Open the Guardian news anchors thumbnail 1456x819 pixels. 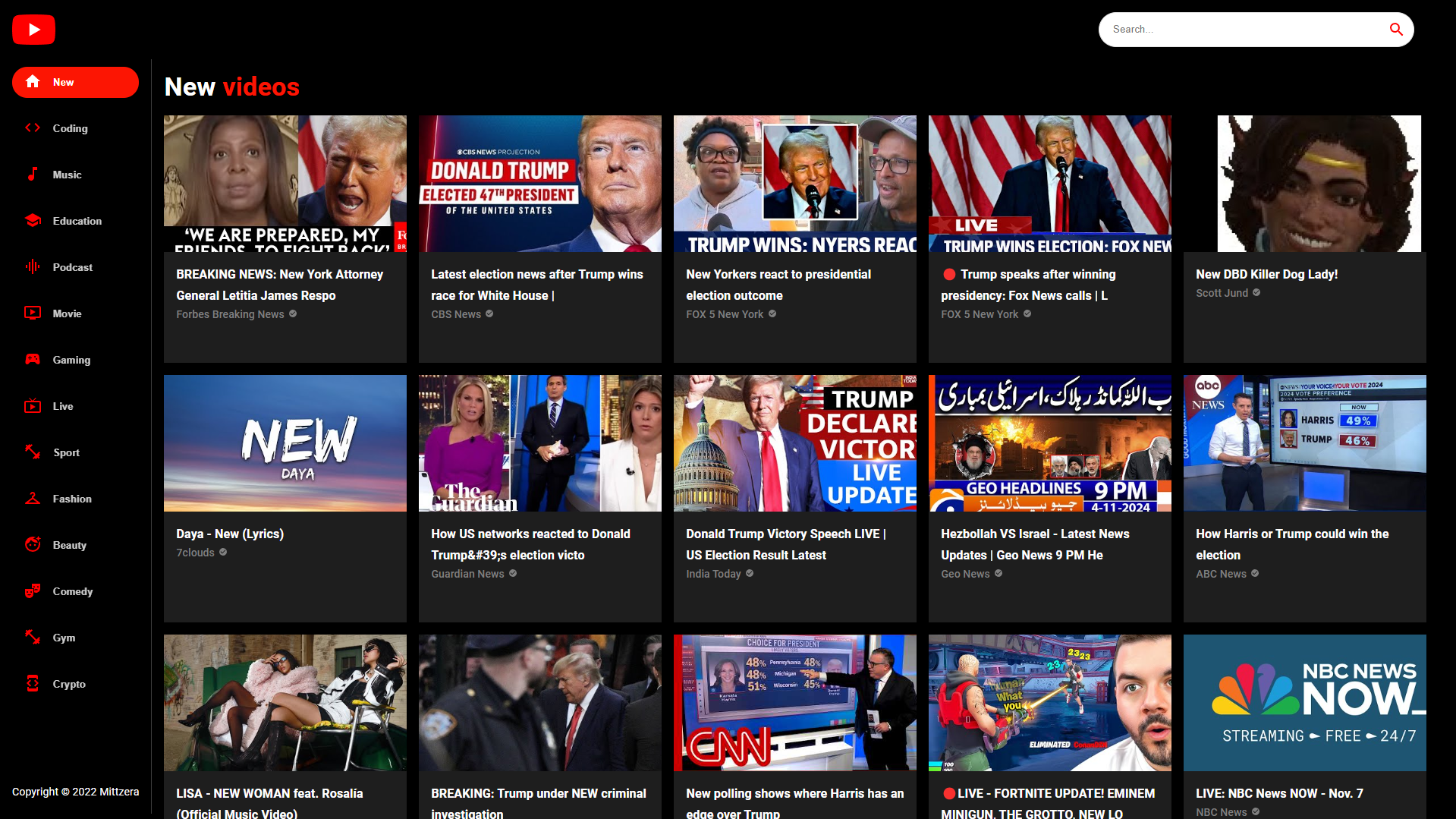point(540,443)
